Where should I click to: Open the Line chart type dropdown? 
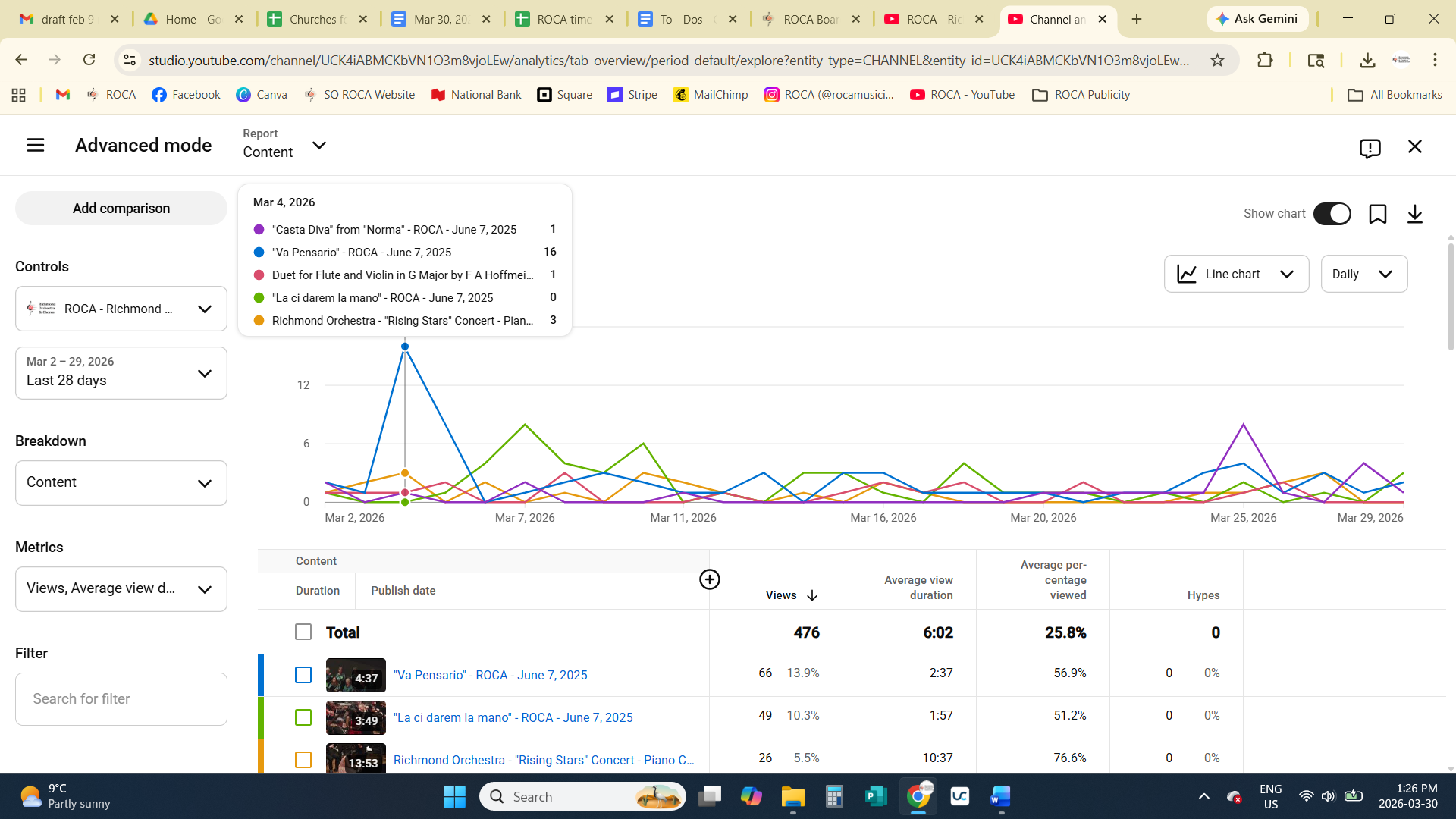[1236, 274]
